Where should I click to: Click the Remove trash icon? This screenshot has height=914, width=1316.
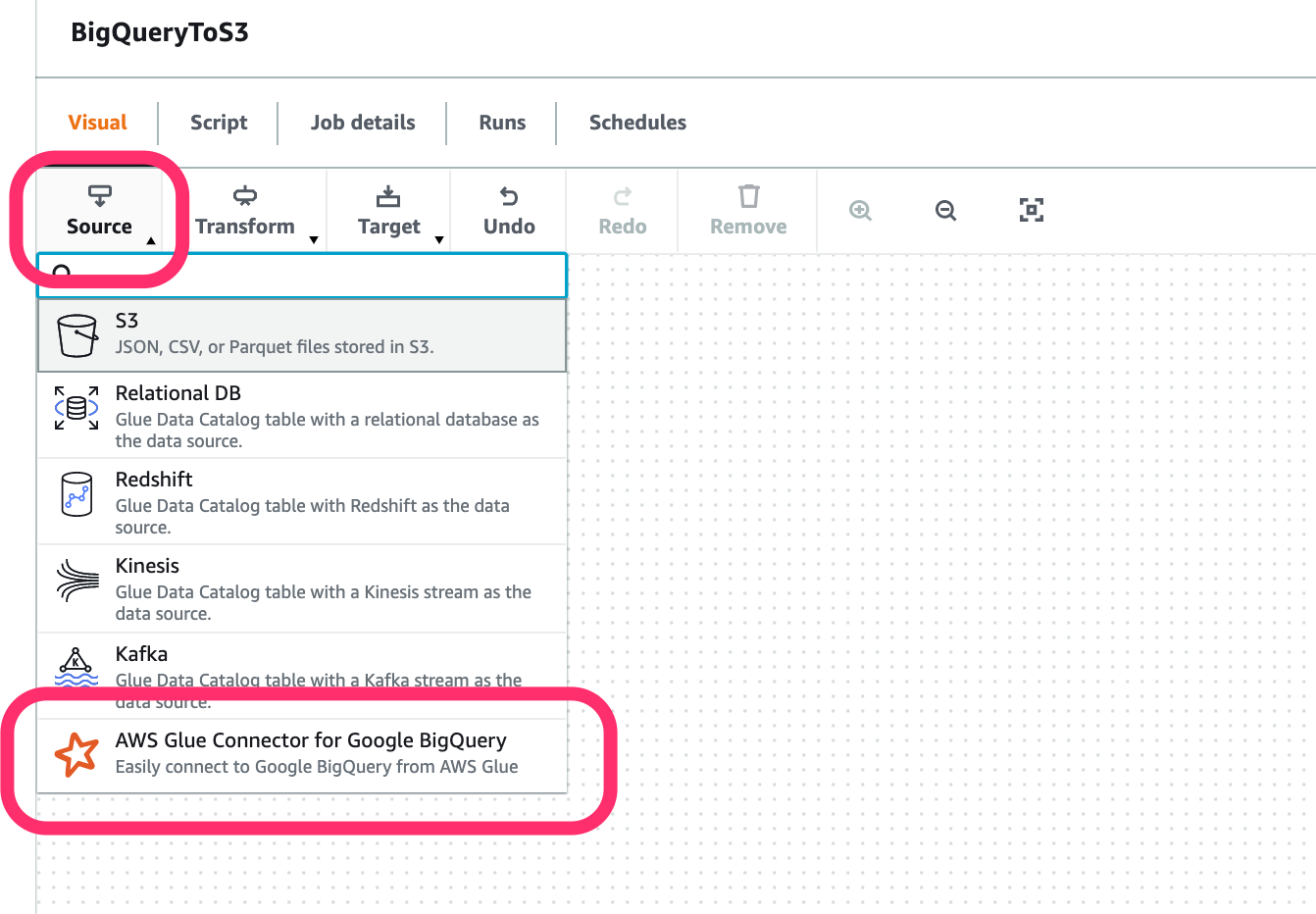point(748,196)
